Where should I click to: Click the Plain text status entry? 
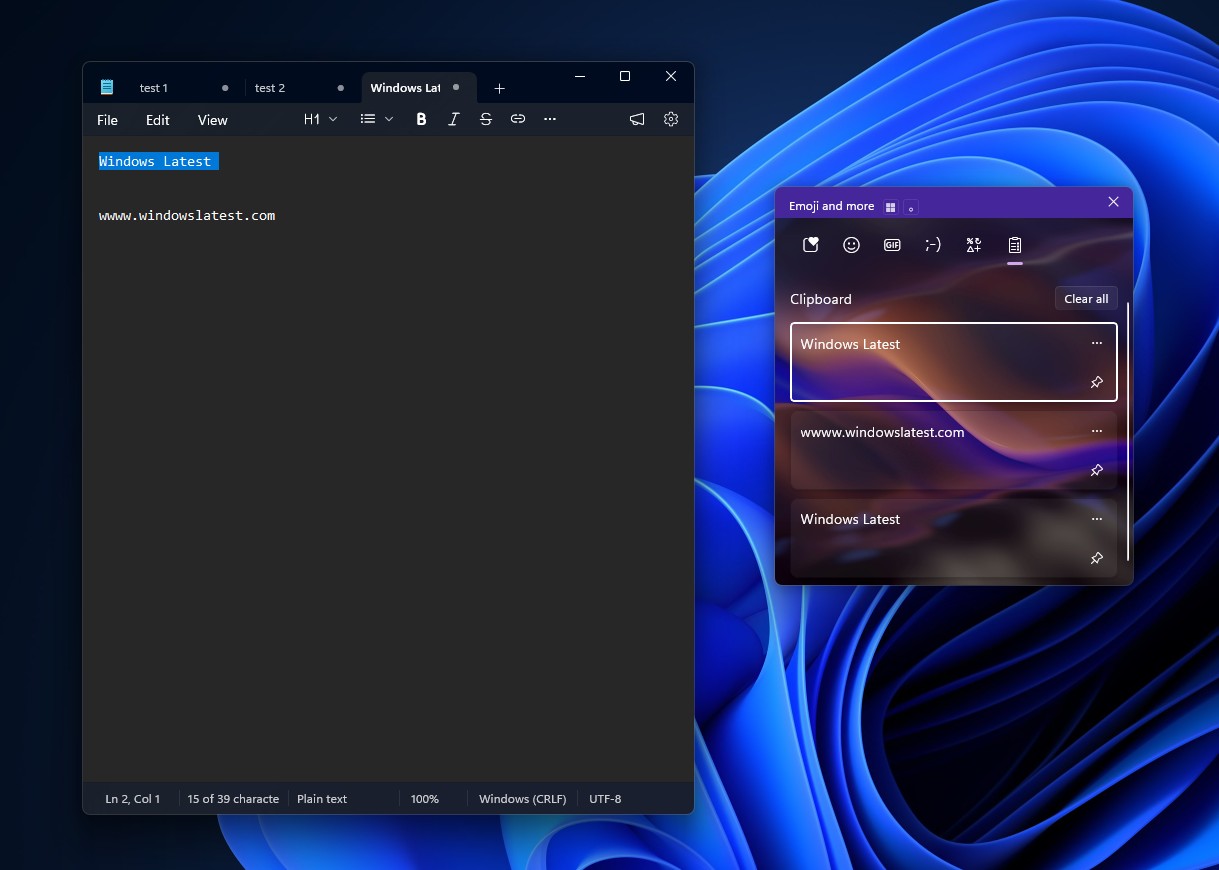tap(322, 799)
